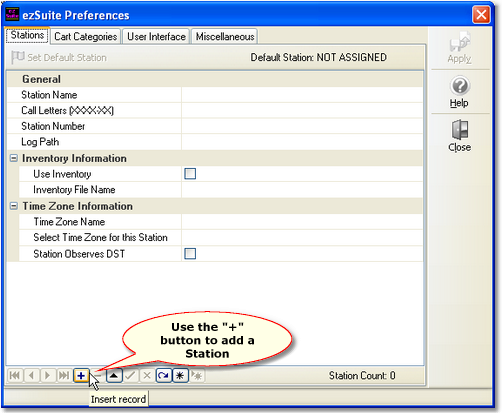Screen dimensions: 502x415
Task: Select the Log Path row label
Action: tap(40, 142)
